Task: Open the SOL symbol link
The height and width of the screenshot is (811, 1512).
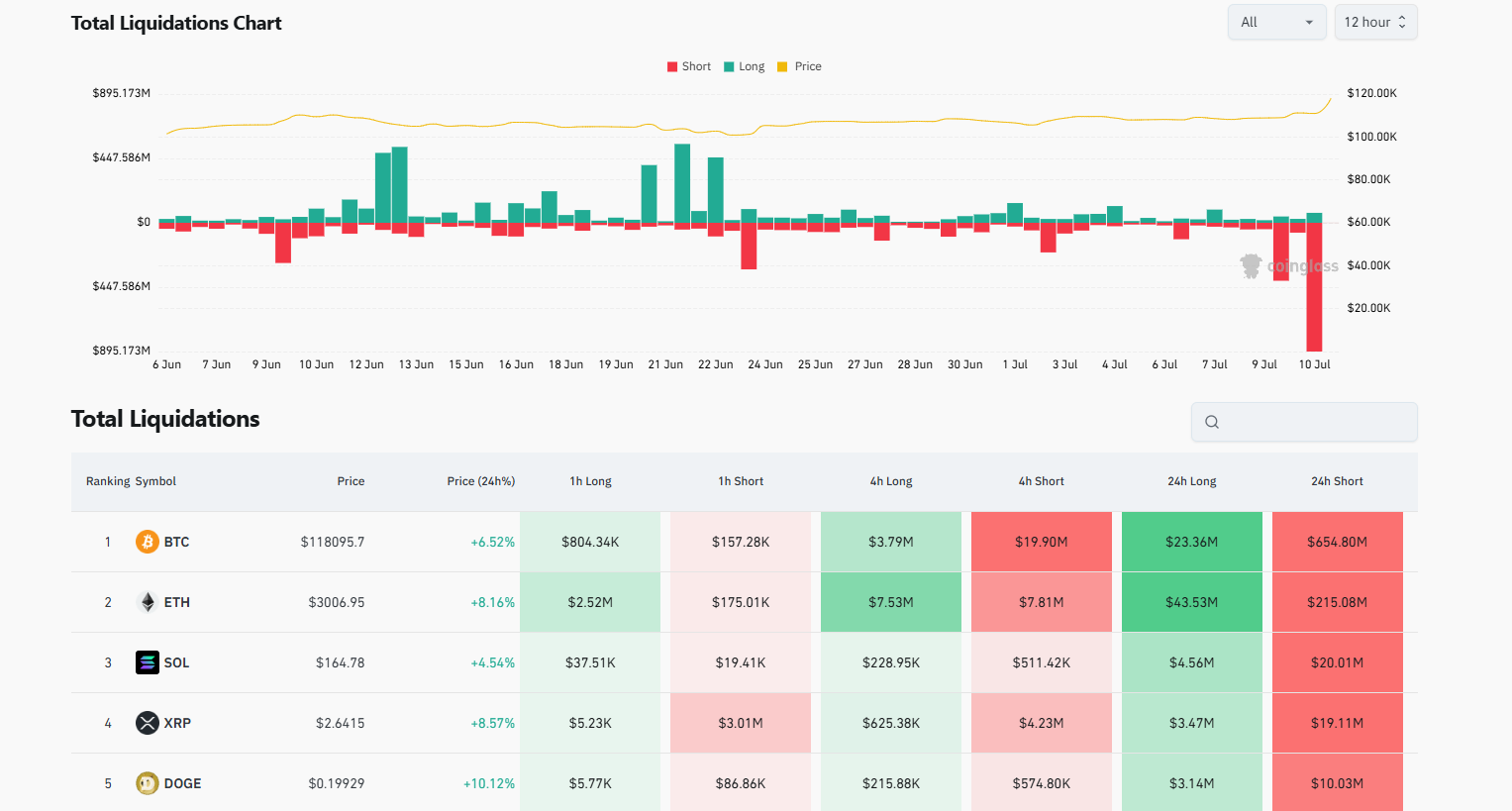Action: pos(176,662)
